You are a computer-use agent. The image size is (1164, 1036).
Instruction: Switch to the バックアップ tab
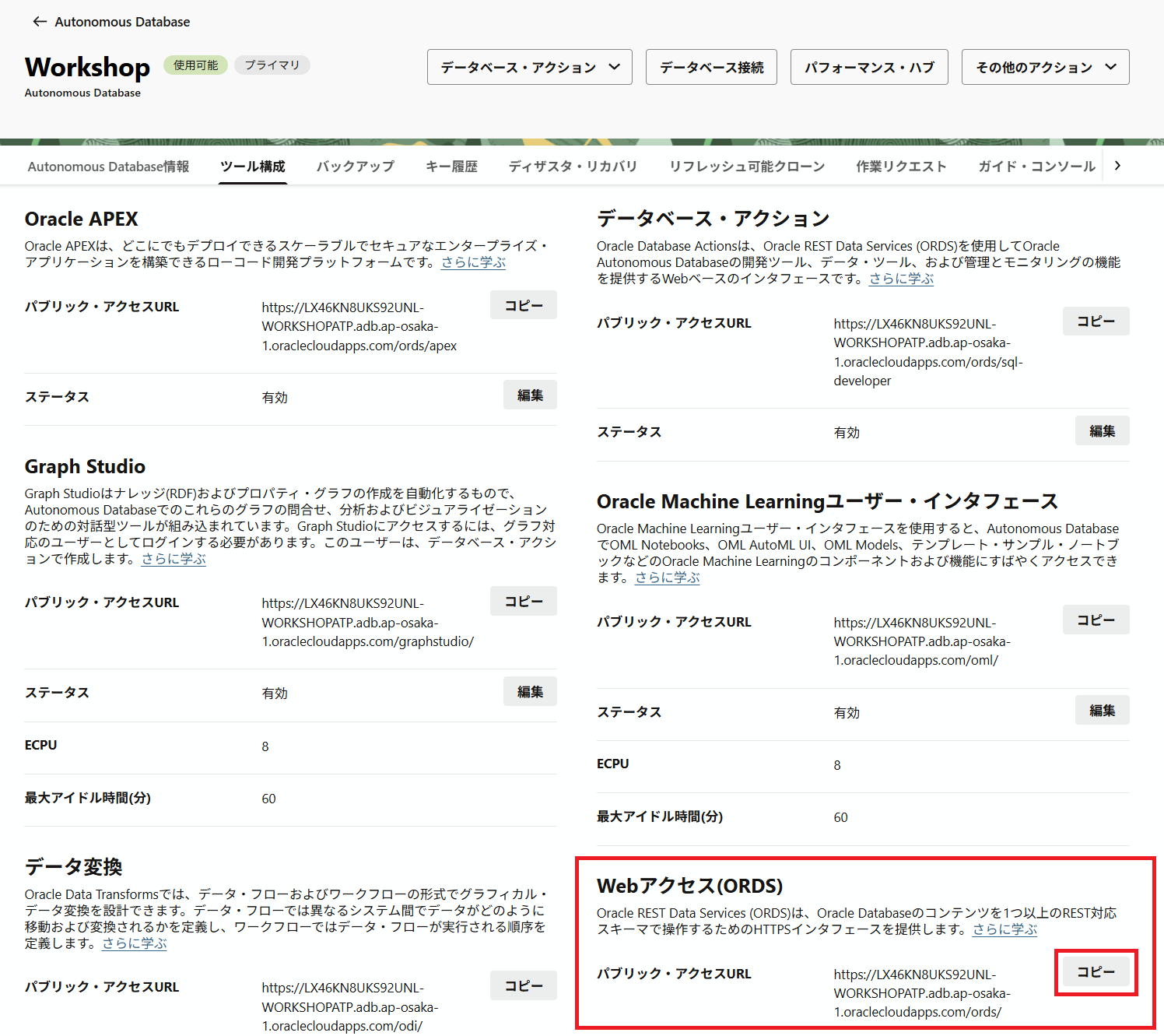[355, 167]
